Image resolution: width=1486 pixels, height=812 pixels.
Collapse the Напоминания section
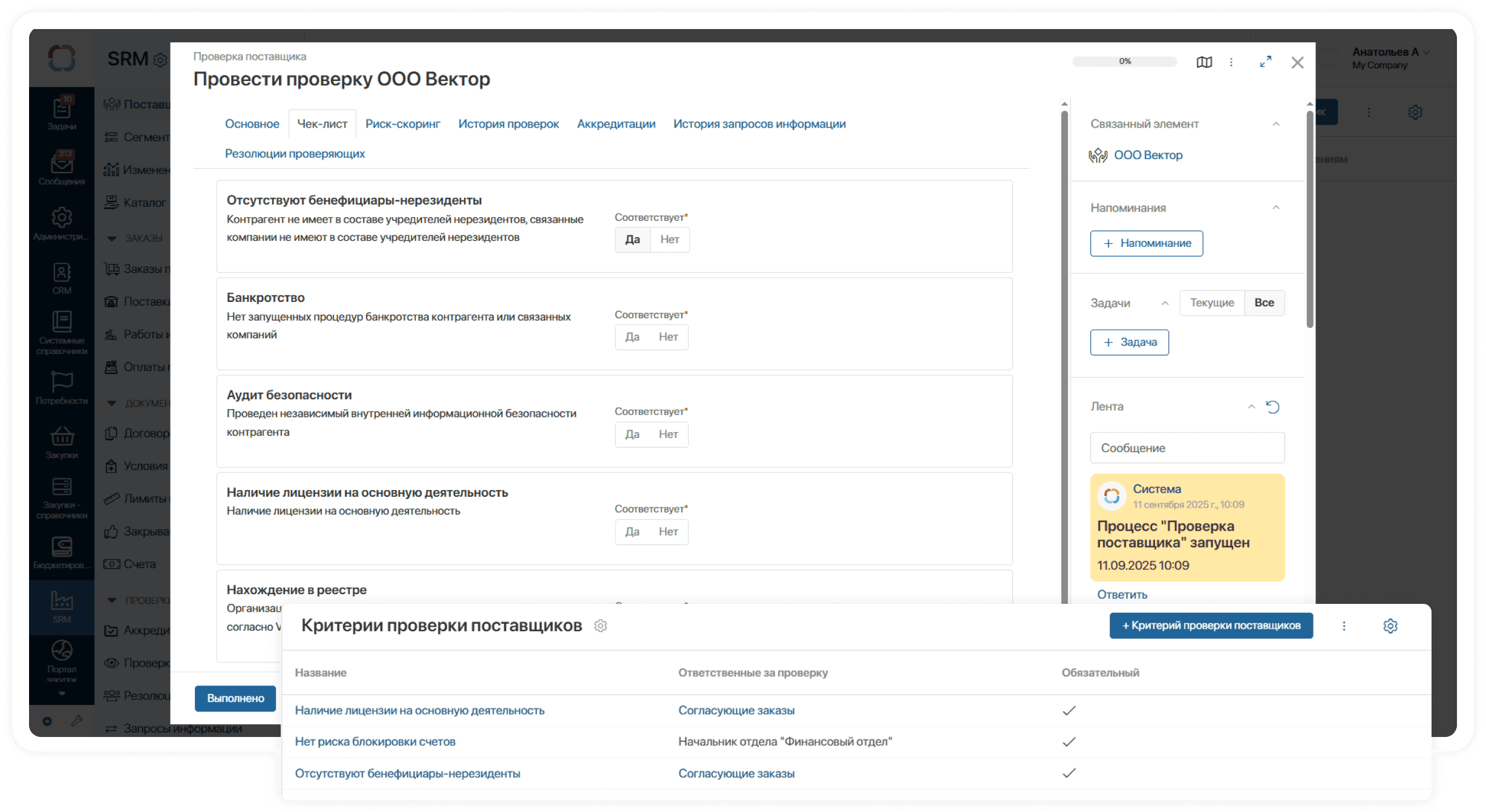tap(1276, 208)
